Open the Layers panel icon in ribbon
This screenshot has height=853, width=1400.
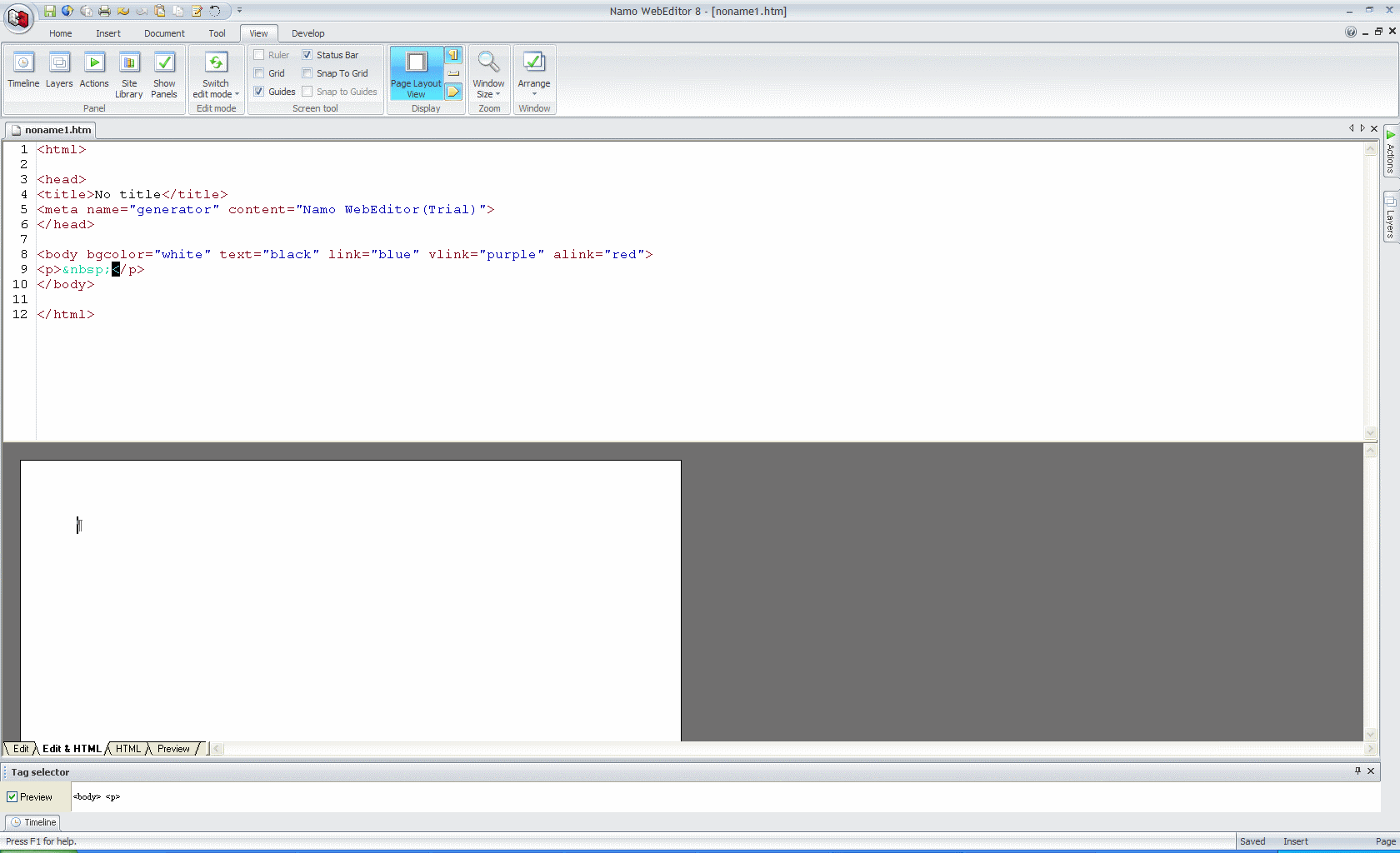(x=59, y=71)
